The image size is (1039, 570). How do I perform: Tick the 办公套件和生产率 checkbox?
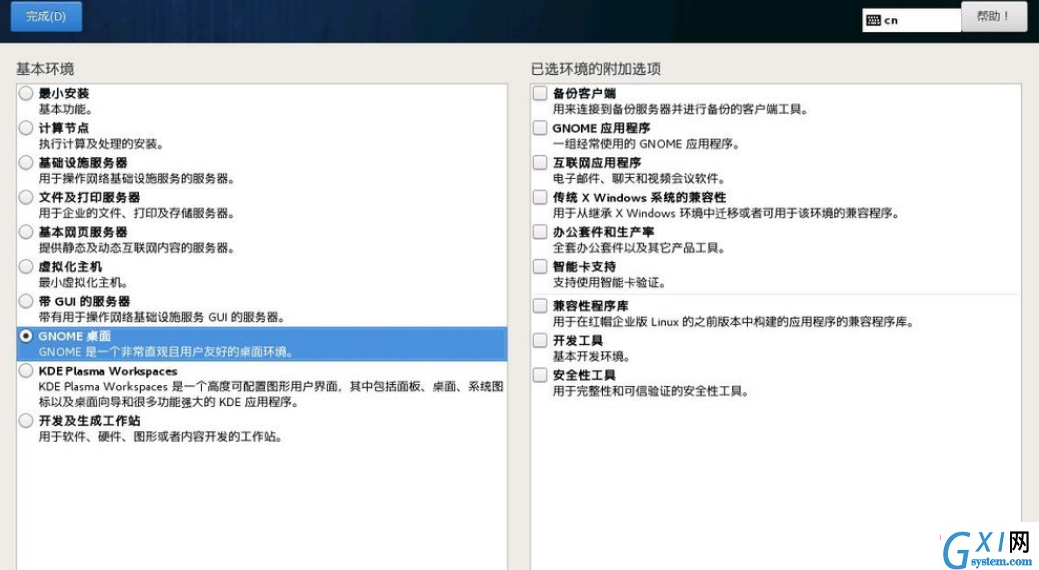pos(540,232)
